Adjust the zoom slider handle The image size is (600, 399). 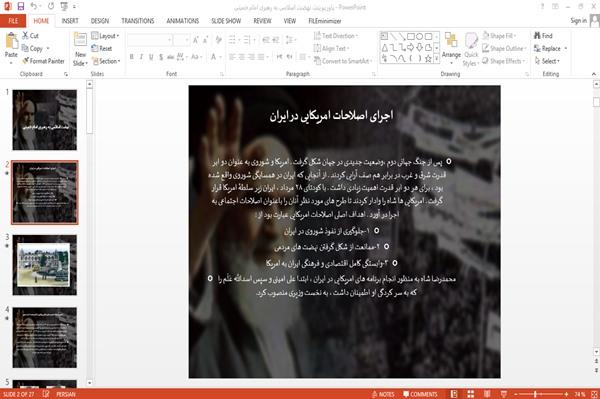point(535,394)
